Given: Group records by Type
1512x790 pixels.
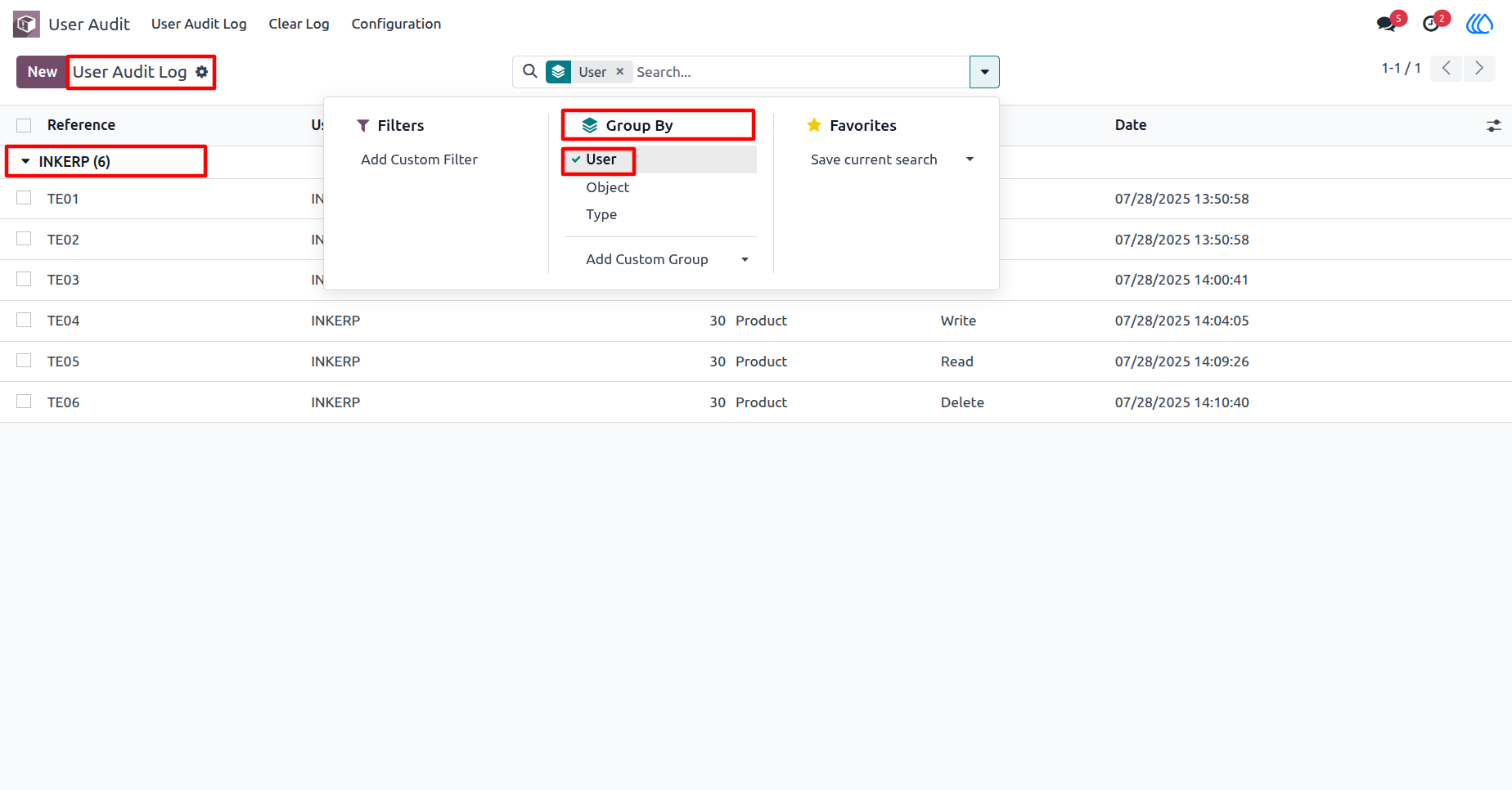Looking at the screenshot, I should 661,214.
